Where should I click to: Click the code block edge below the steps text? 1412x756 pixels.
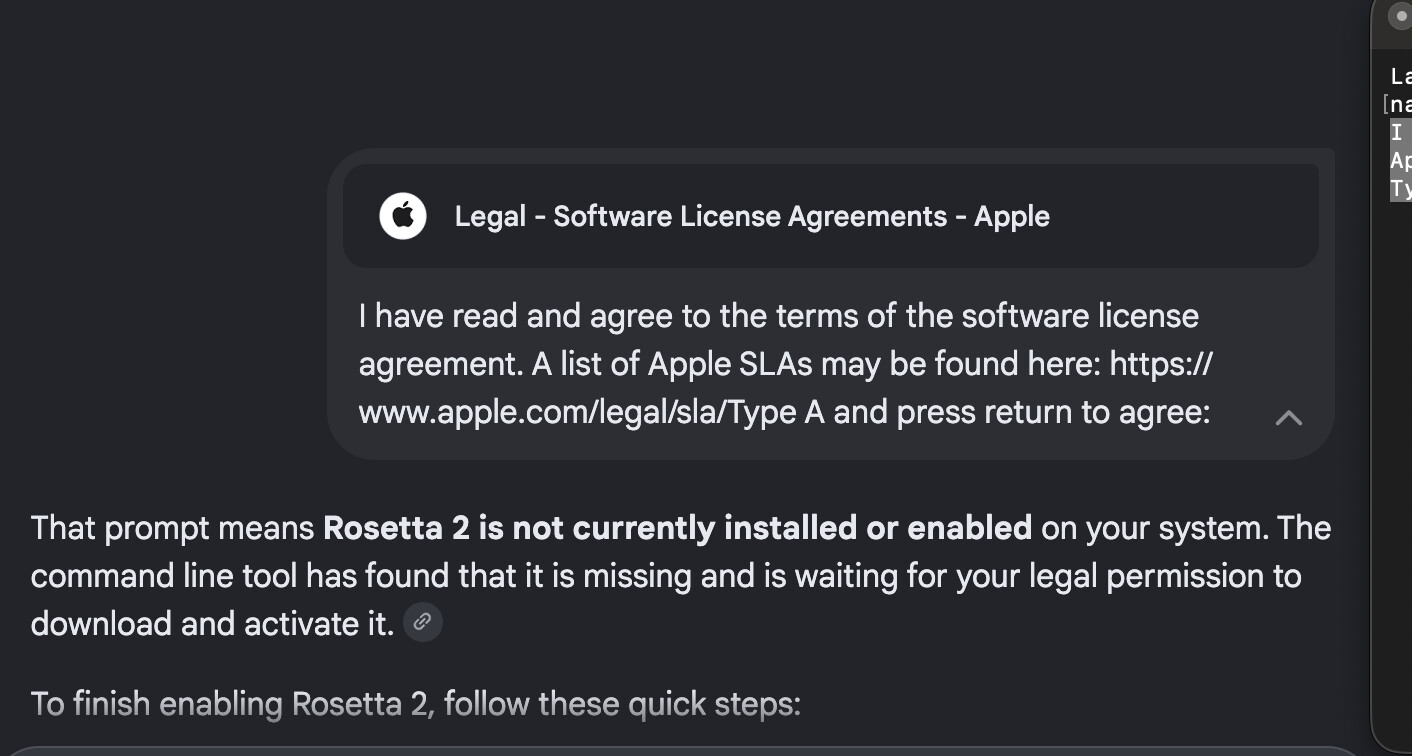(685, 750)
